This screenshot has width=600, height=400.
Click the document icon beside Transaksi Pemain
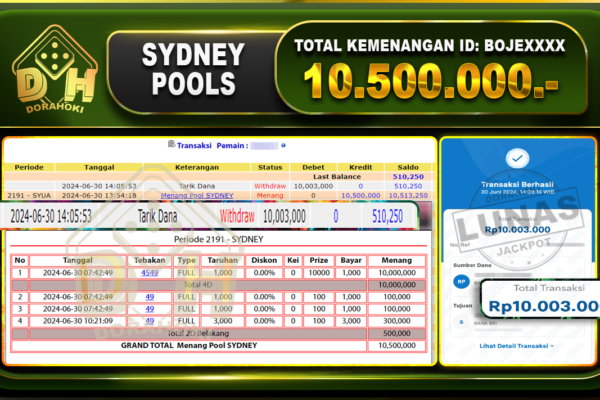pos(171,144)
